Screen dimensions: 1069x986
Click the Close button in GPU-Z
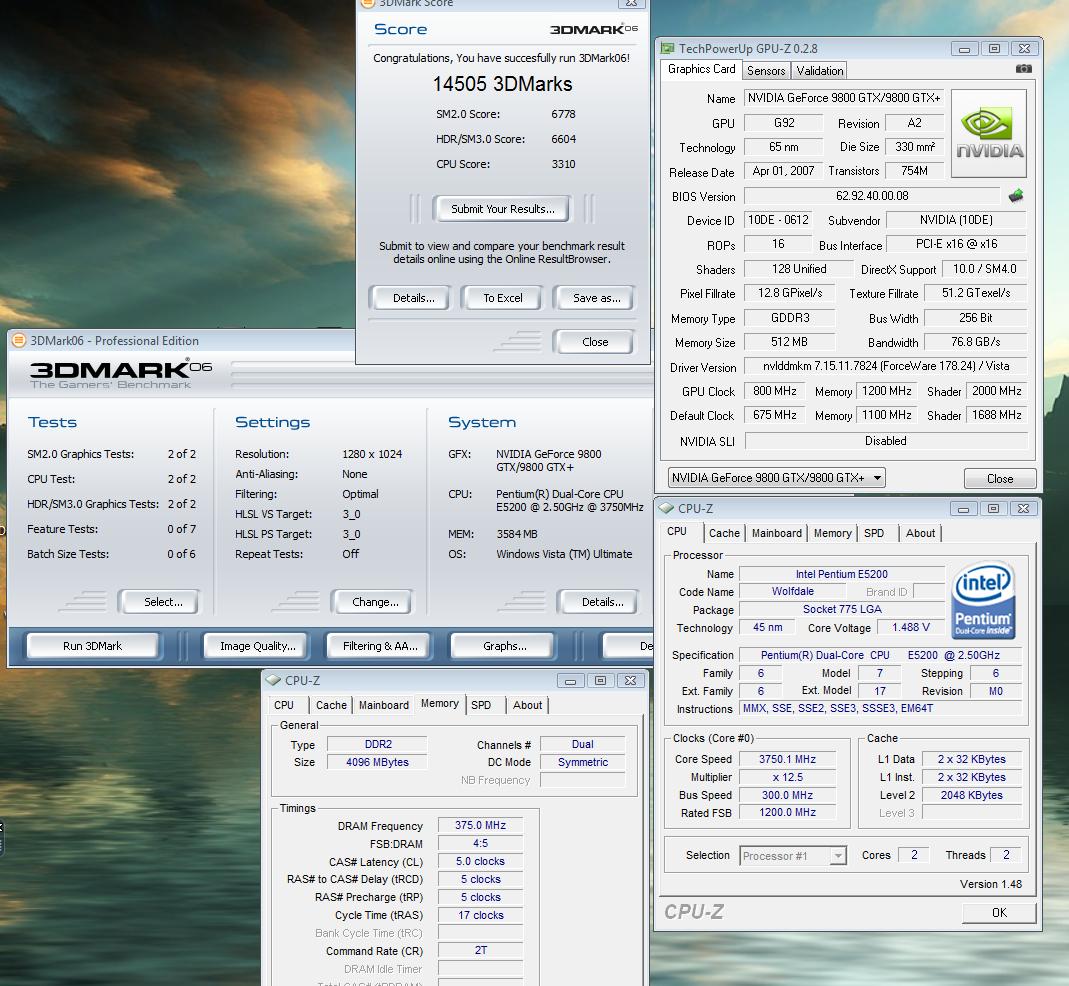999,479
